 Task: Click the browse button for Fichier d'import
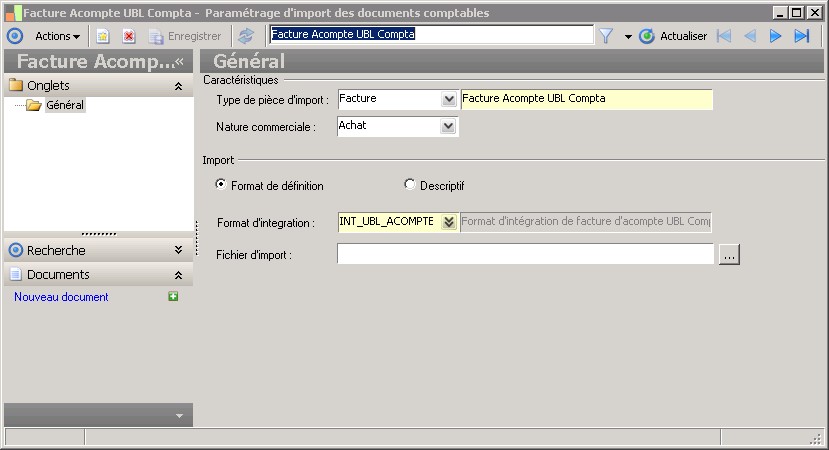[729, 254]
